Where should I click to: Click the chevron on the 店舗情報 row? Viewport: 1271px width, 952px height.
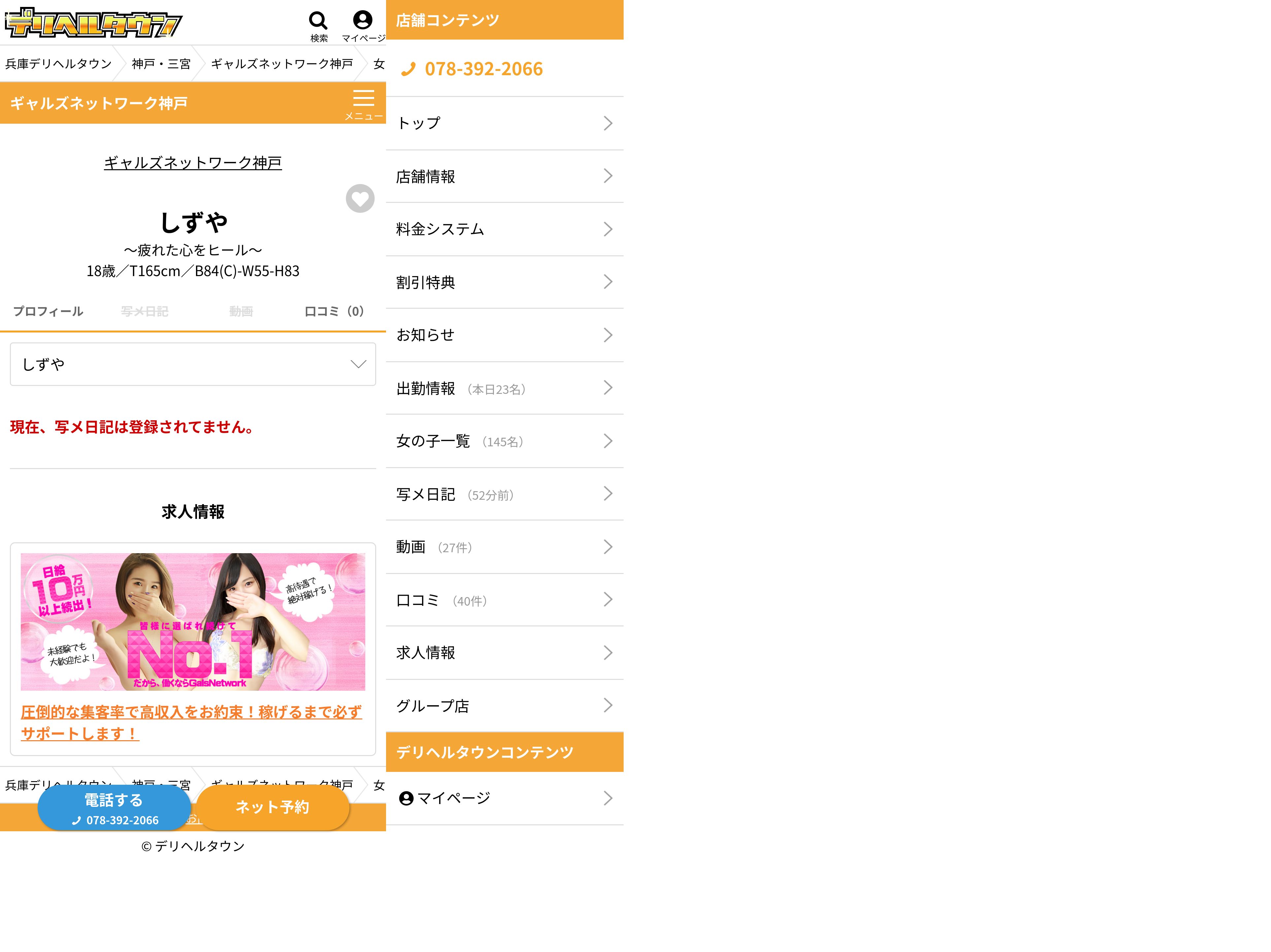pyautogui.click(x=608, y=176)
